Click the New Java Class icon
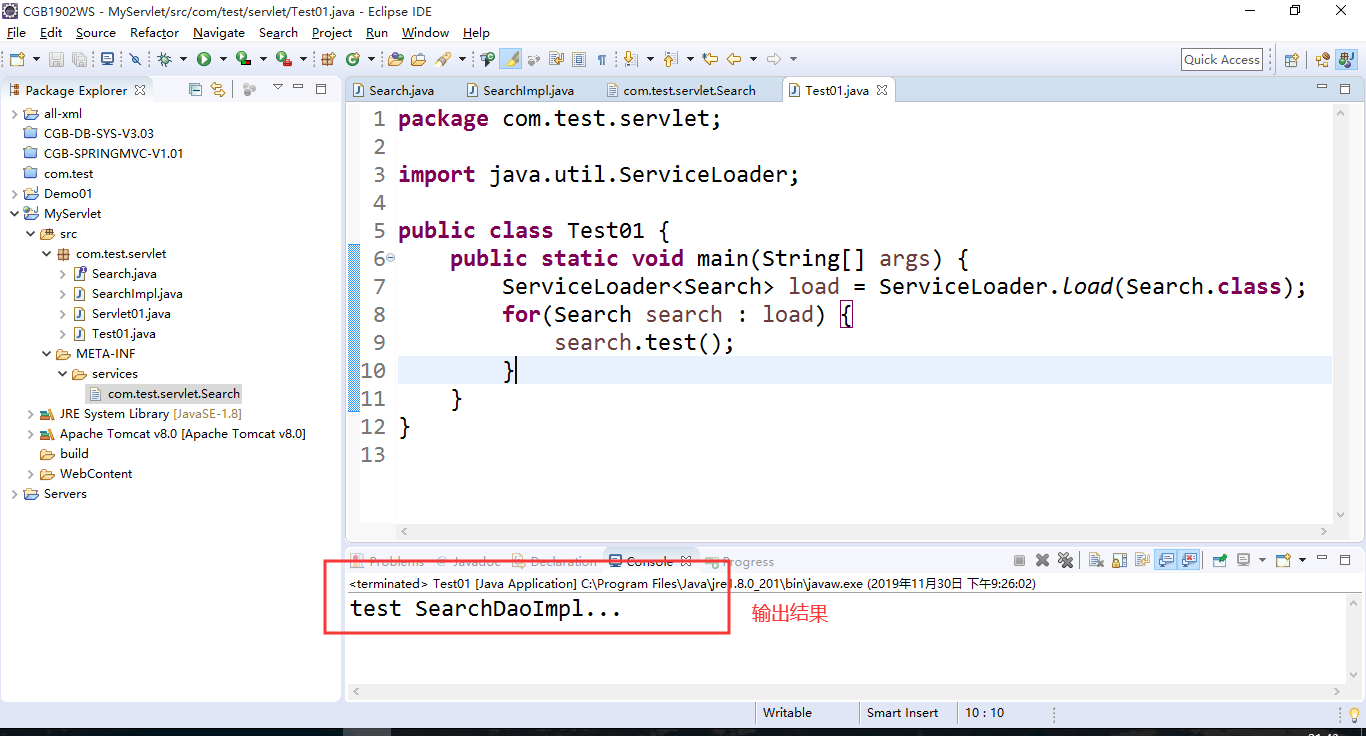 (x=353, y=59)
